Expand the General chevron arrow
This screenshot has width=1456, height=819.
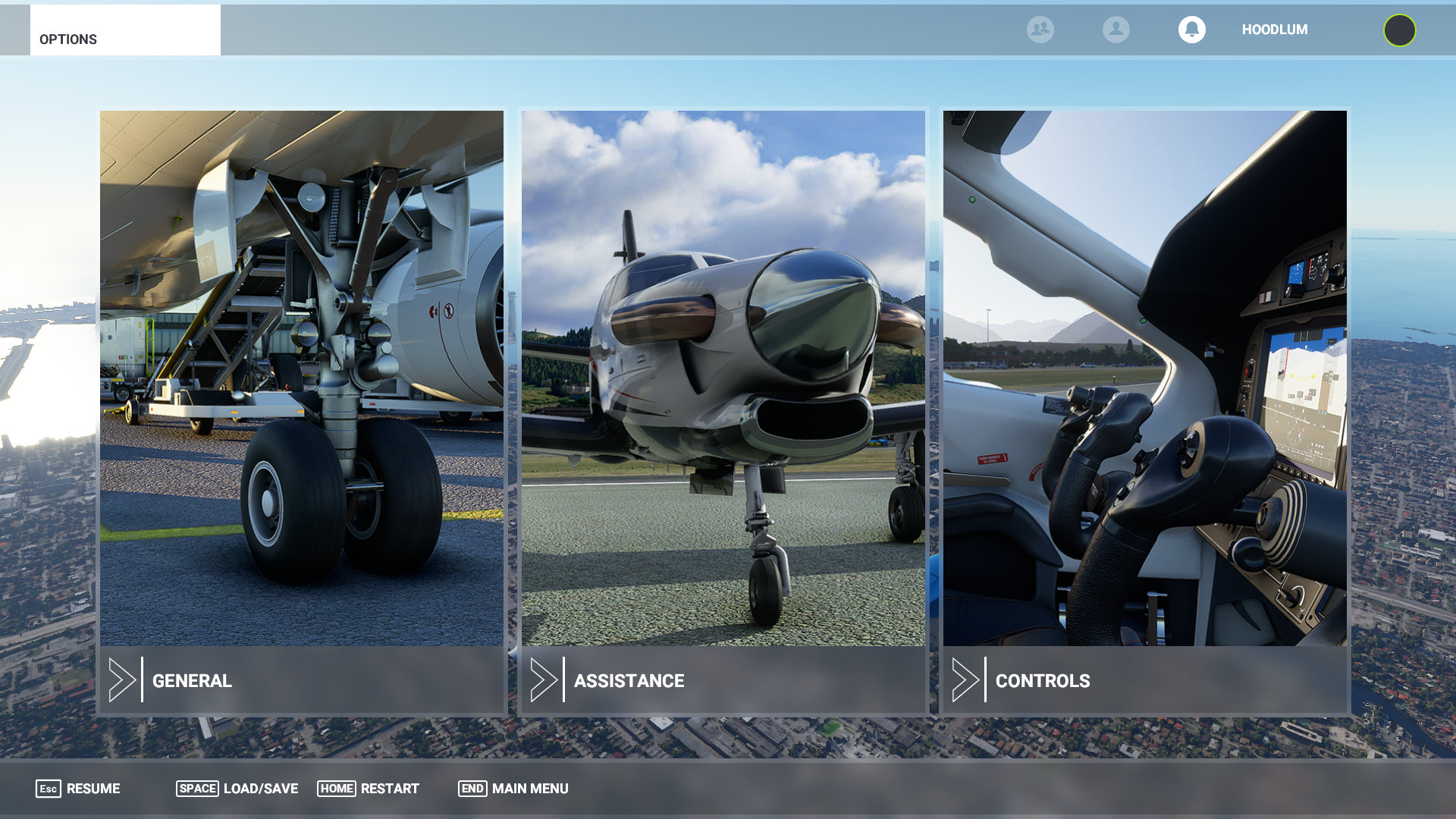121,679
